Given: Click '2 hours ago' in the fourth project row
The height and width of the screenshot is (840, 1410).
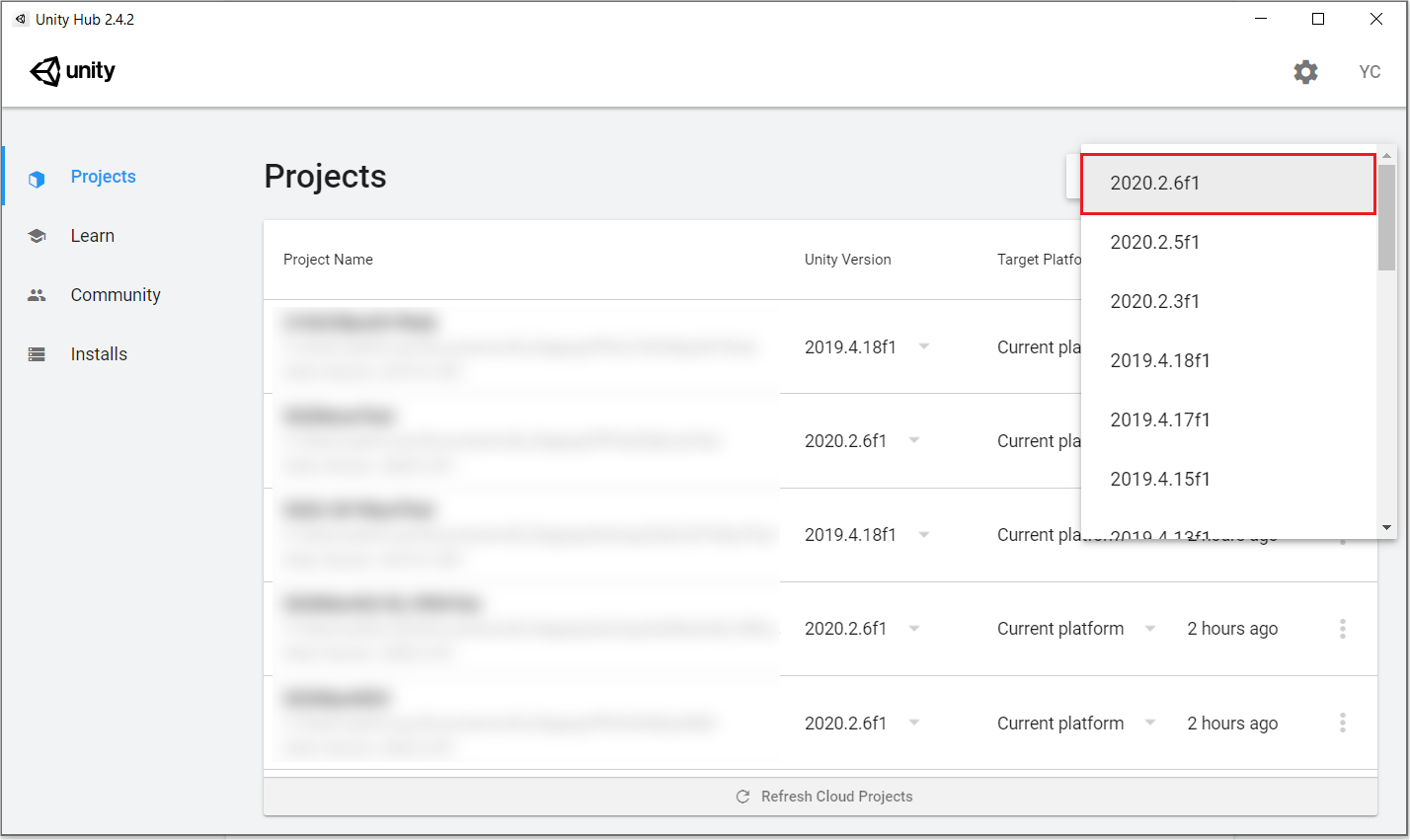Looking at the screenshot, I should pyautogui.click(x=1232, y=629).
